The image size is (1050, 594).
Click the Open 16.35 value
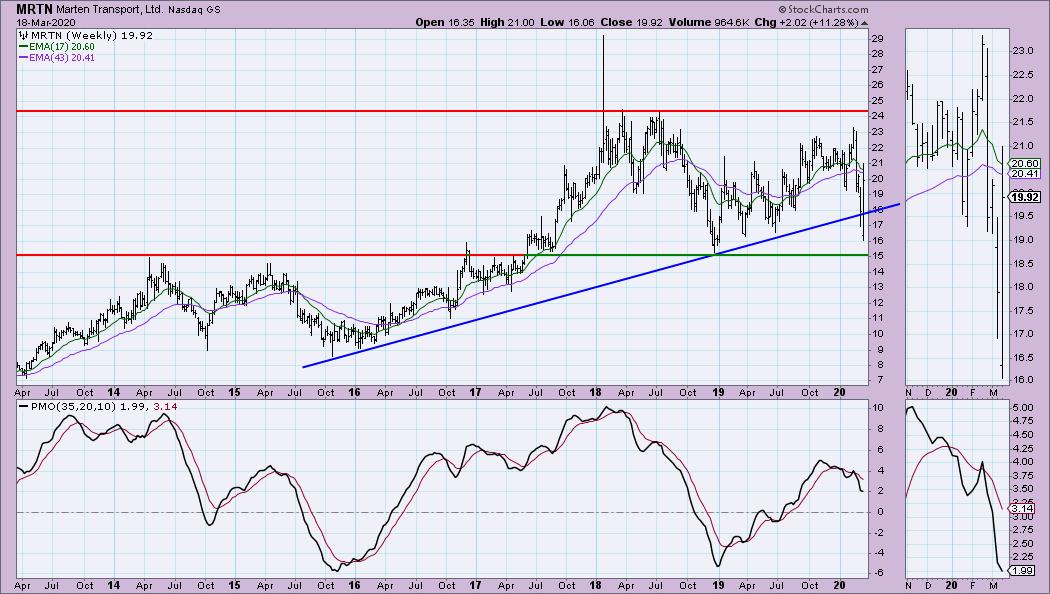[x=445, y=22]
